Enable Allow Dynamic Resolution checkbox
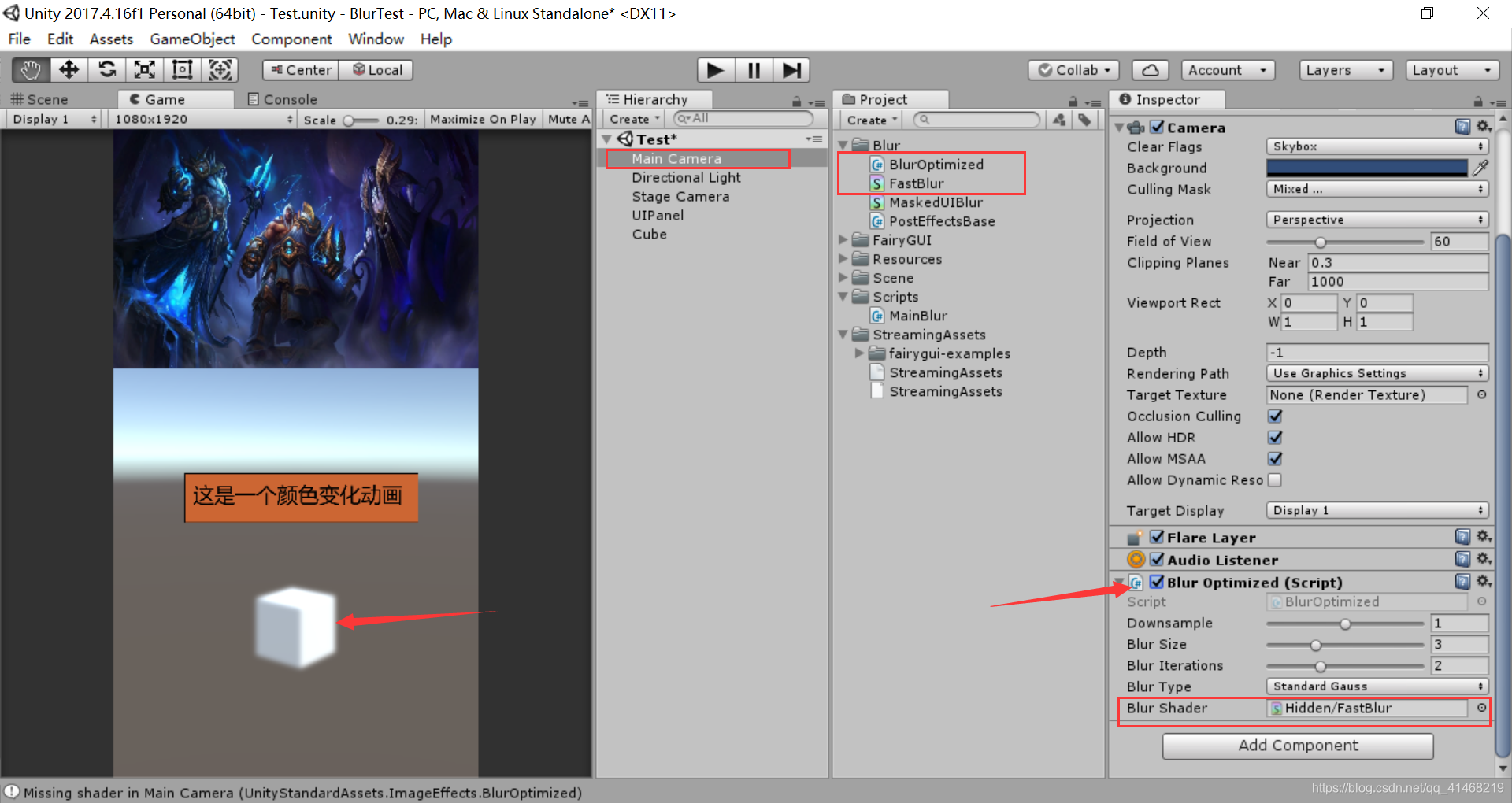 [1275, 479]
